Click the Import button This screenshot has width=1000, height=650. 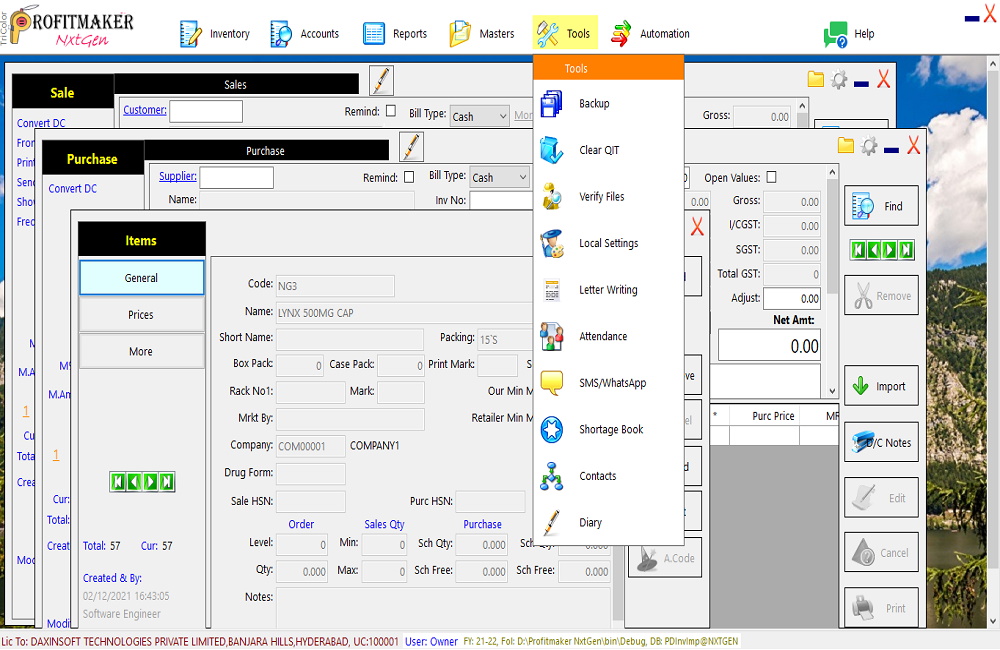coord(881,386)
